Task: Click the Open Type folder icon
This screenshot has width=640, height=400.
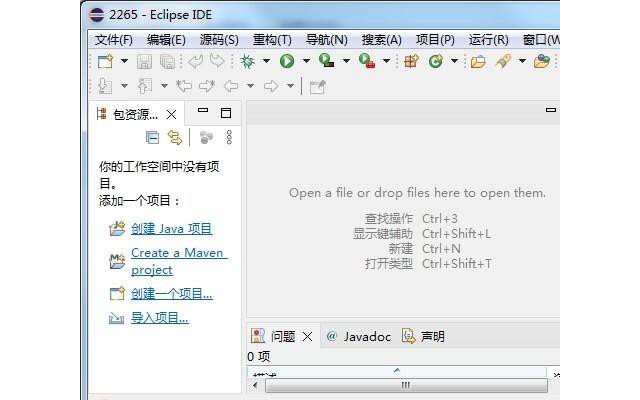Action: 478,62
